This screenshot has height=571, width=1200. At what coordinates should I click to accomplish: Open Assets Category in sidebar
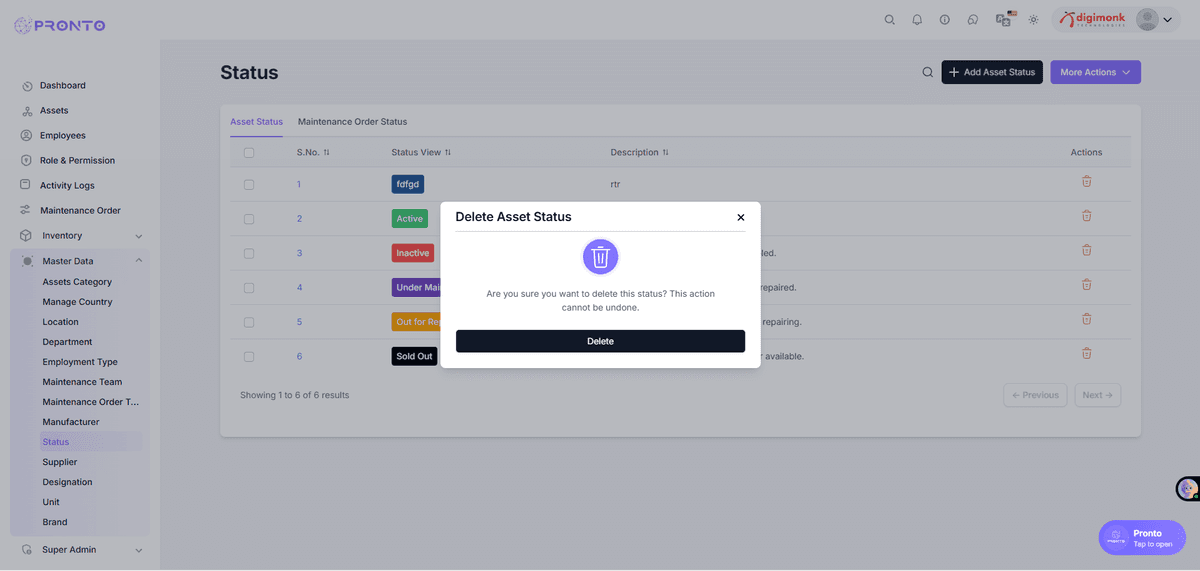[x=77, y=282]
